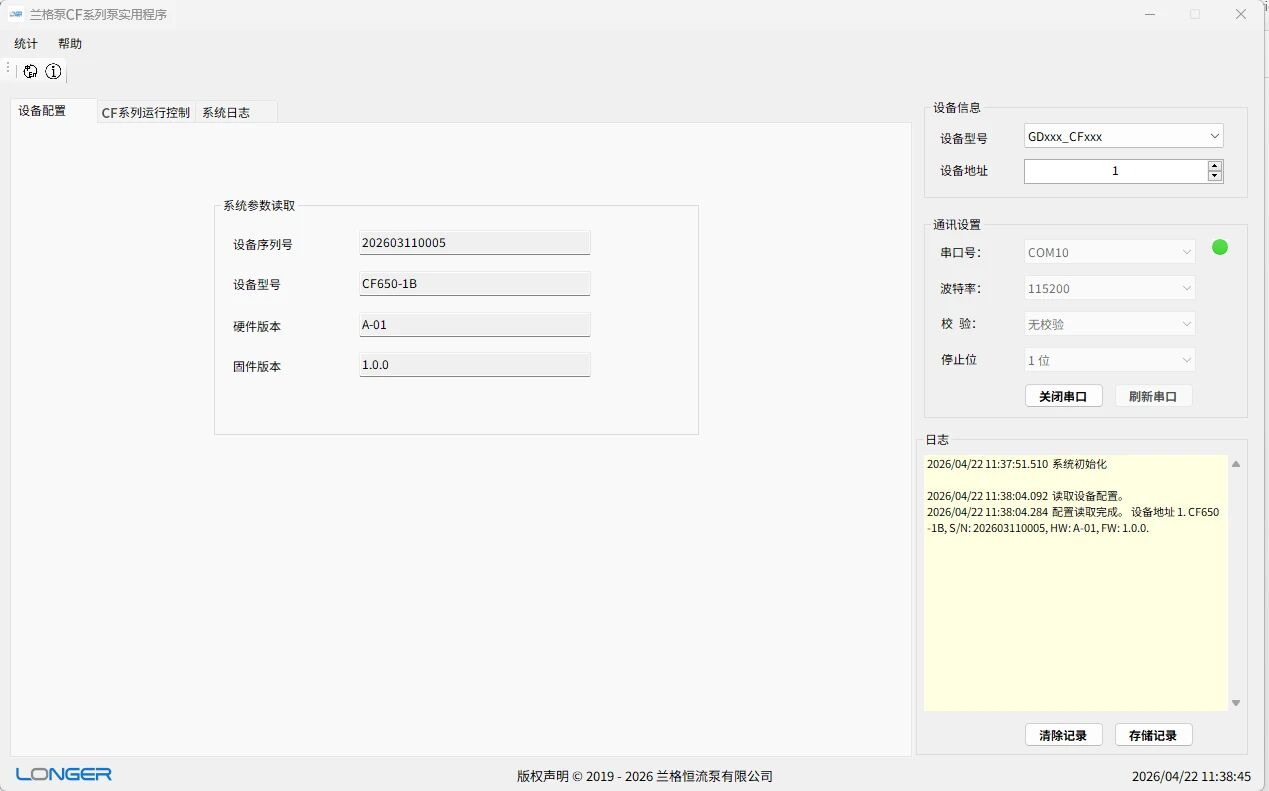Click the 硬件版本 field A-01
Image resolution: width=1269 pixels, height=791 pixels.
[x=475, y=325]
